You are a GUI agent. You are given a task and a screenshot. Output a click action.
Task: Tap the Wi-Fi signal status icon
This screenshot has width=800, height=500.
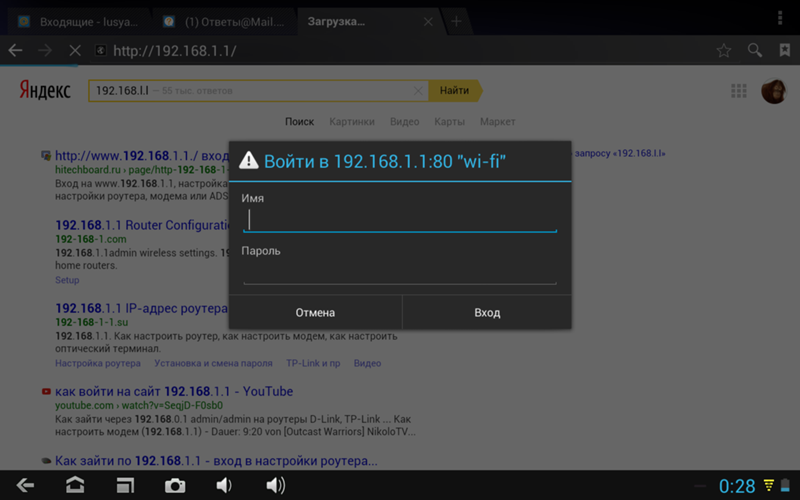[x=768, y=485]
